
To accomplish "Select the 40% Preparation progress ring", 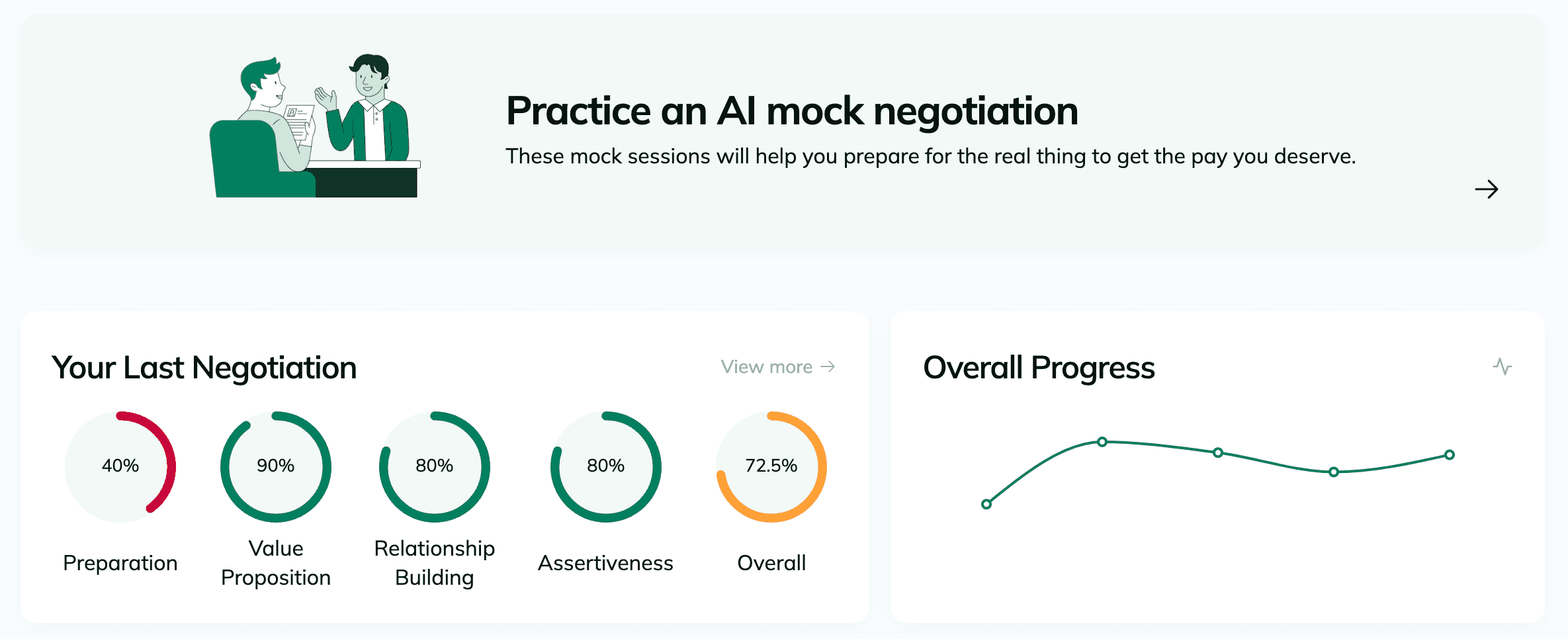I will 120,466.
